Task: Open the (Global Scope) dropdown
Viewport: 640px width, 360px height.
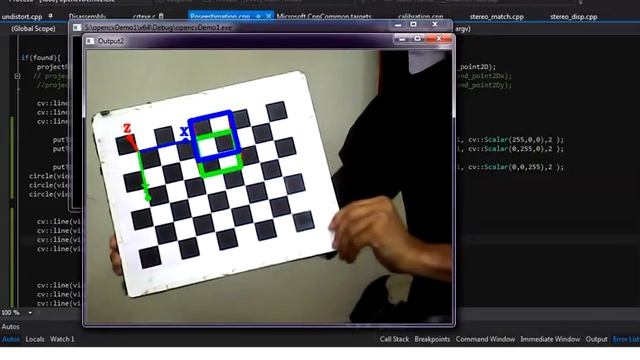Action: click(x=33, y=29)
